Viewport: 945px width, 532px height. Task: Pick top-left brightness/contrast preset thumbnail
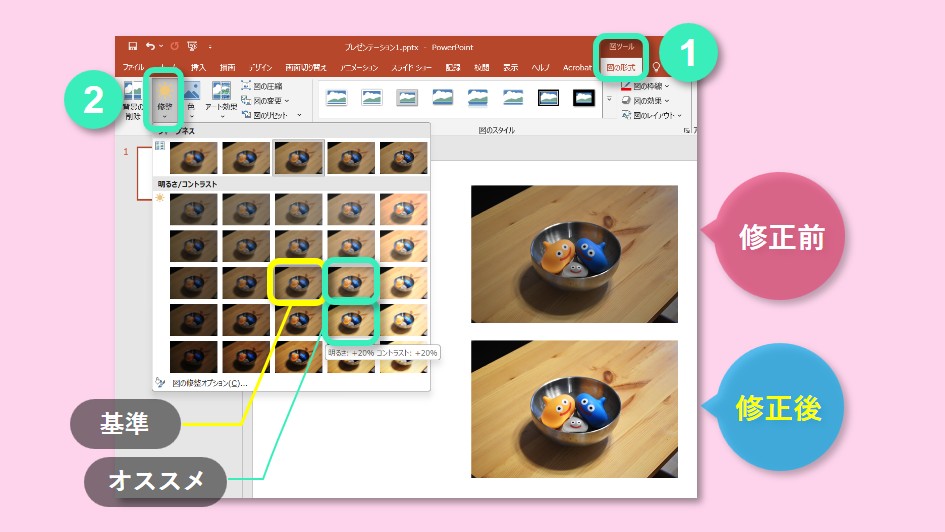193,209
